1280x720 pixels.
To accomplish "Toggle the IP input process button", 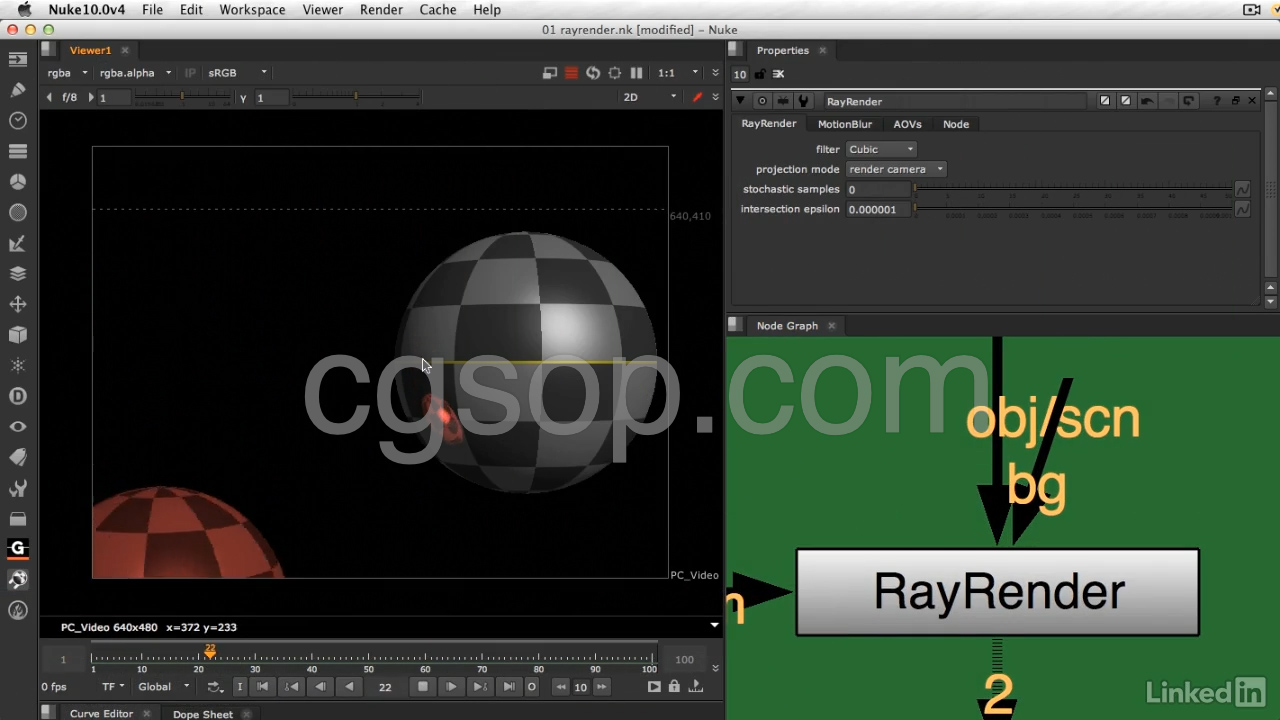I will click(x=190, y=73).
